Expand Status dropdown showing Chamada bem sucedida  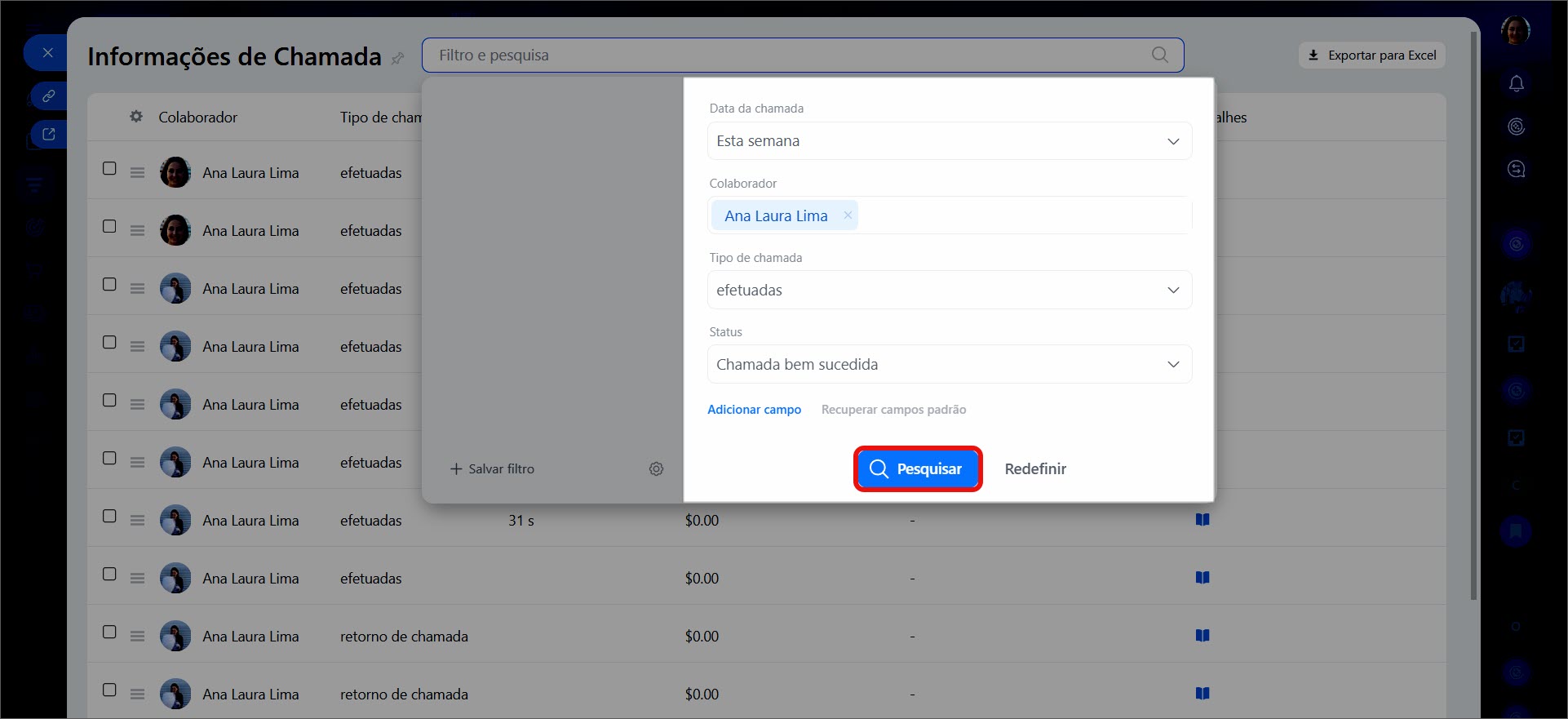click(x=949, y=364)
